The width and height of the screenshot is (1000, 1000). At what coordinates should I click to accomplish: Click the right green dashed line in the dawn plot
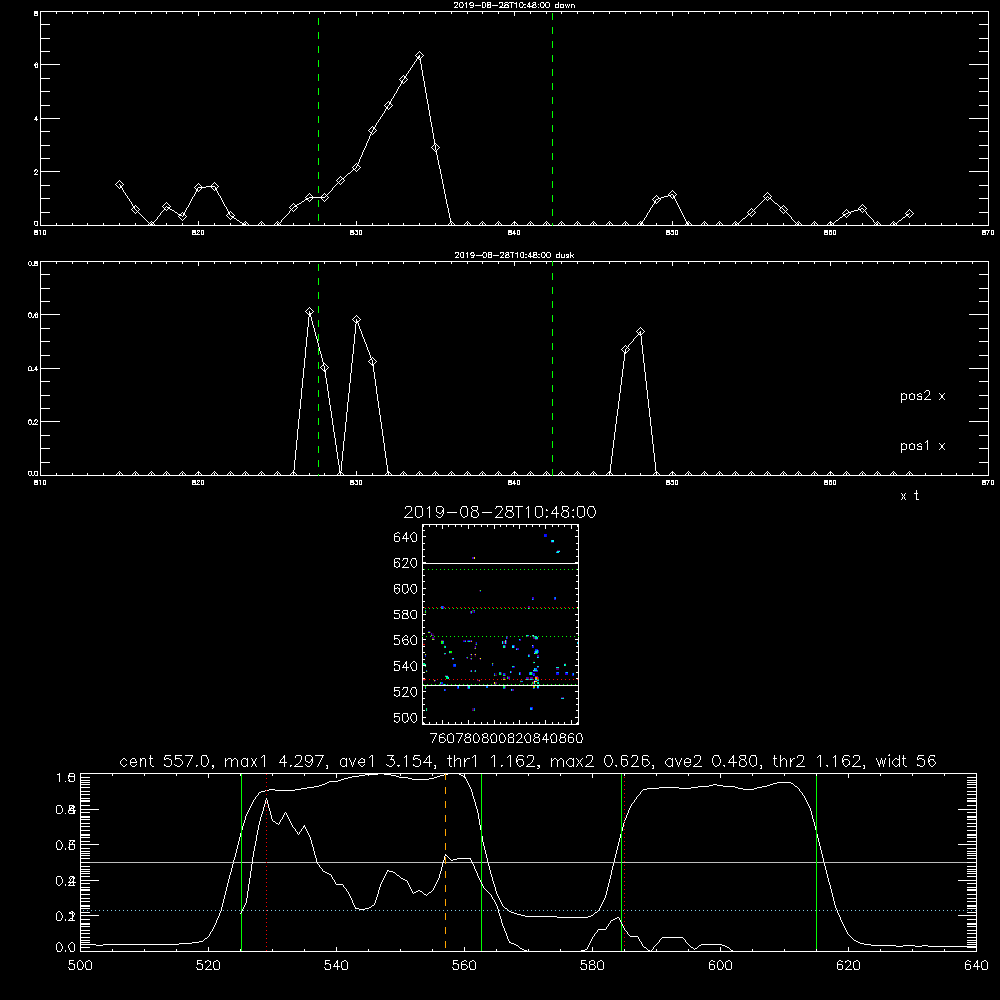[552, 118]
